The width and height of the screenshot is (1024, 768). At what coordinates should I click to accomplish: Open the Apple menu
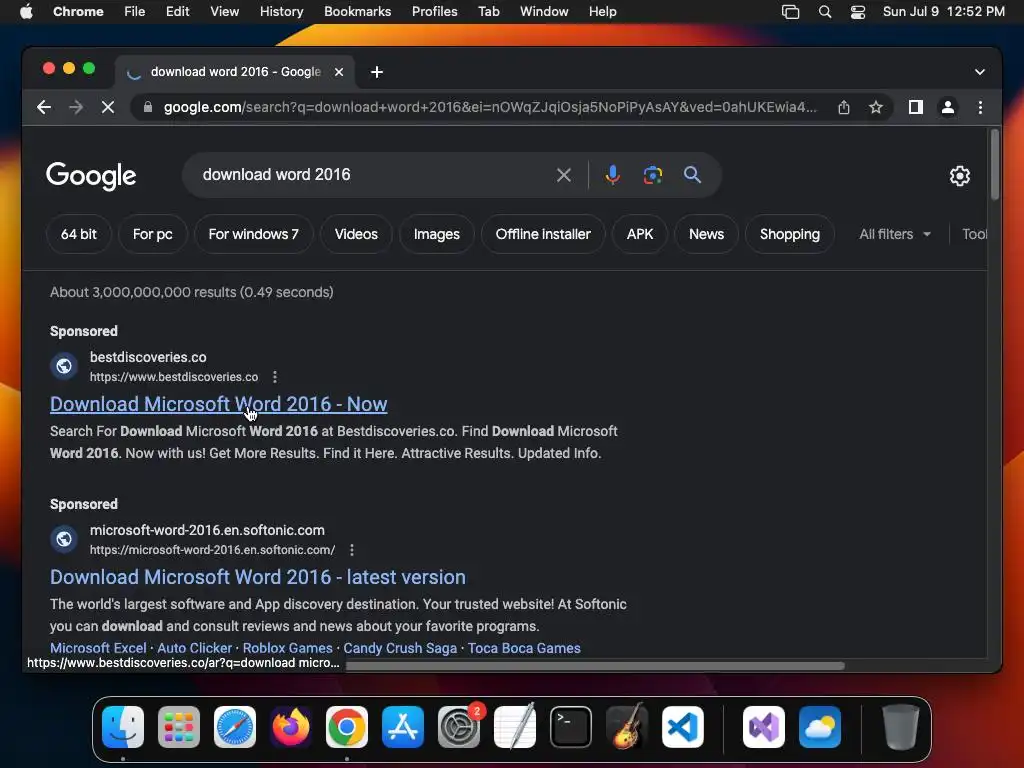coord(26,12)
